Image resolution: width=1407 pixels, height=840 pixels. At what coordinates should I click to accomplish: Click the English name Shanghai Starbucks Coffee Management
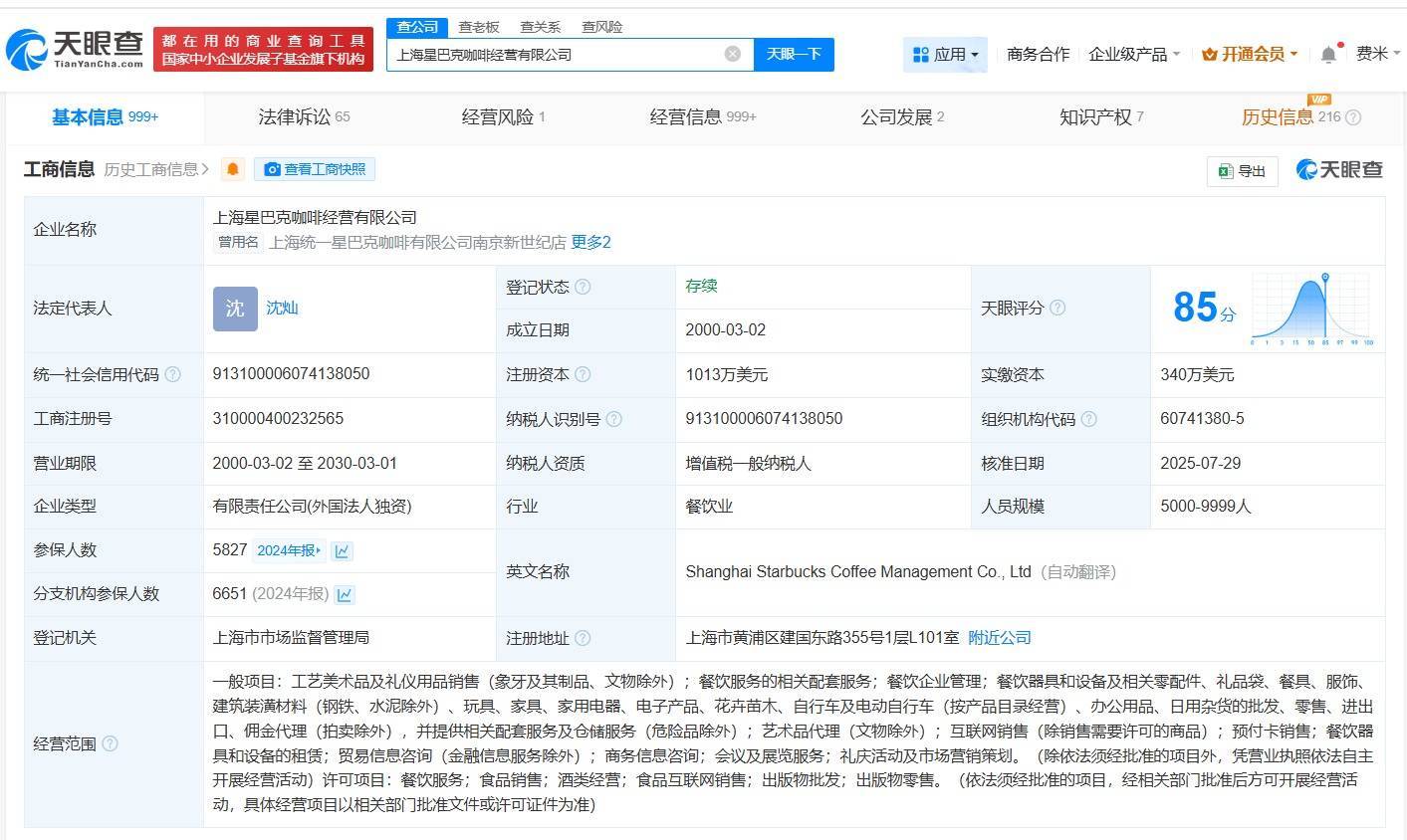click(x=858, y=572)
